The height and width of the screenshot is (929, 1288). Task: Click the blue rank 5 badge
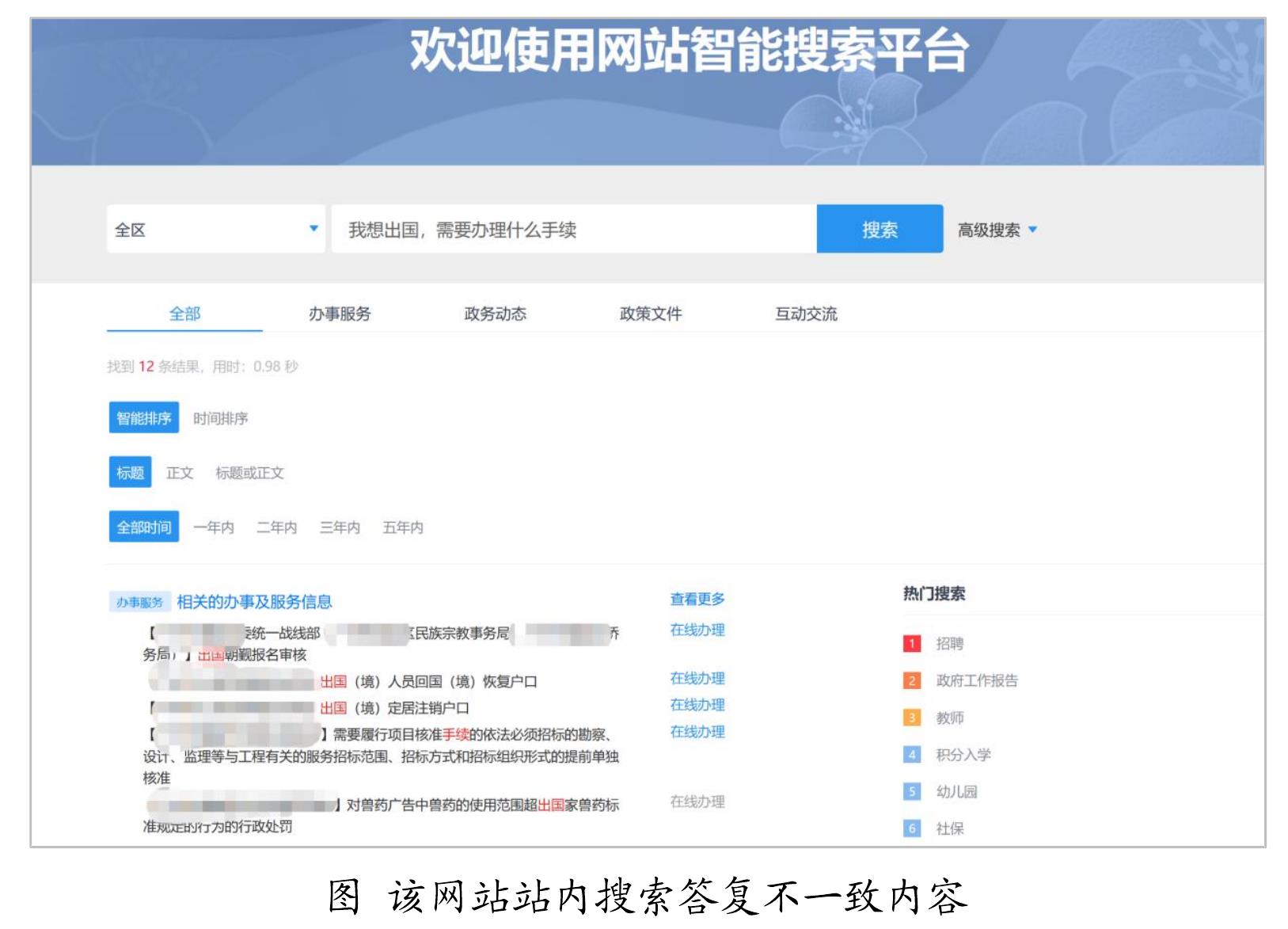point(912,792)
